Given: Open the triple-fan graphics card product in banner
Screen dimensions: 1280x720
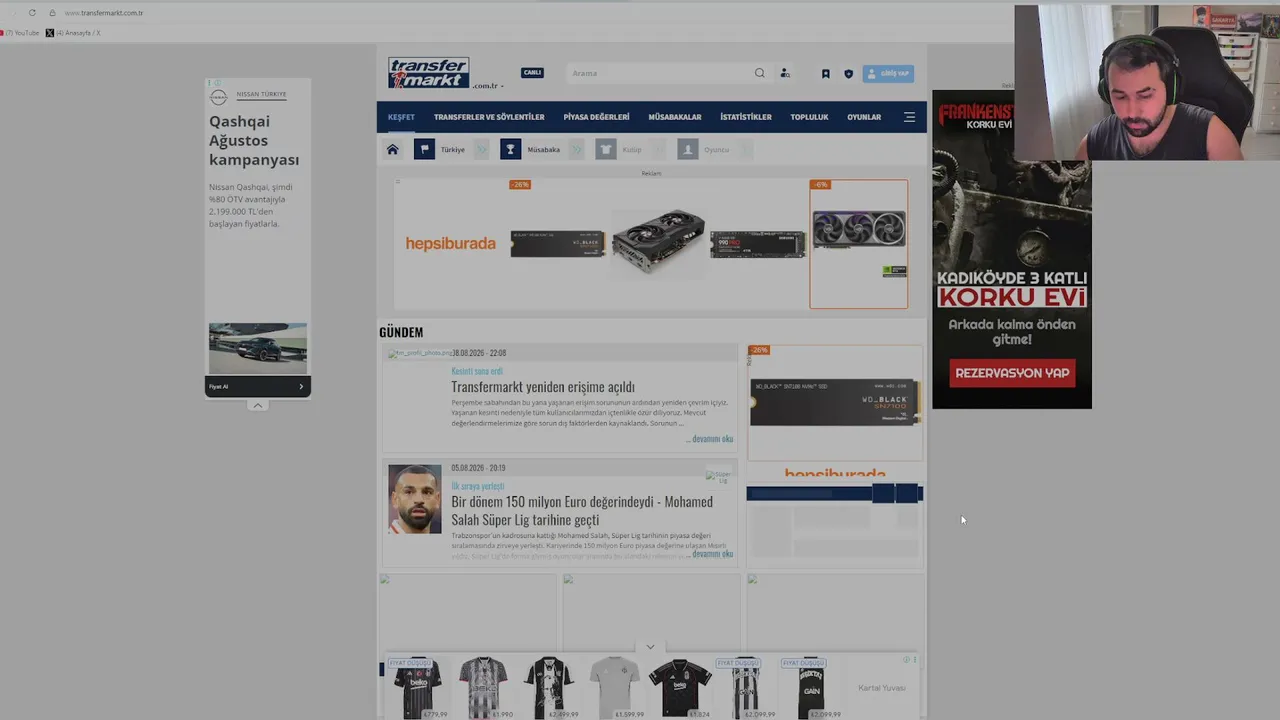Looking at the screenshot, I should click(x=658, y=240).
